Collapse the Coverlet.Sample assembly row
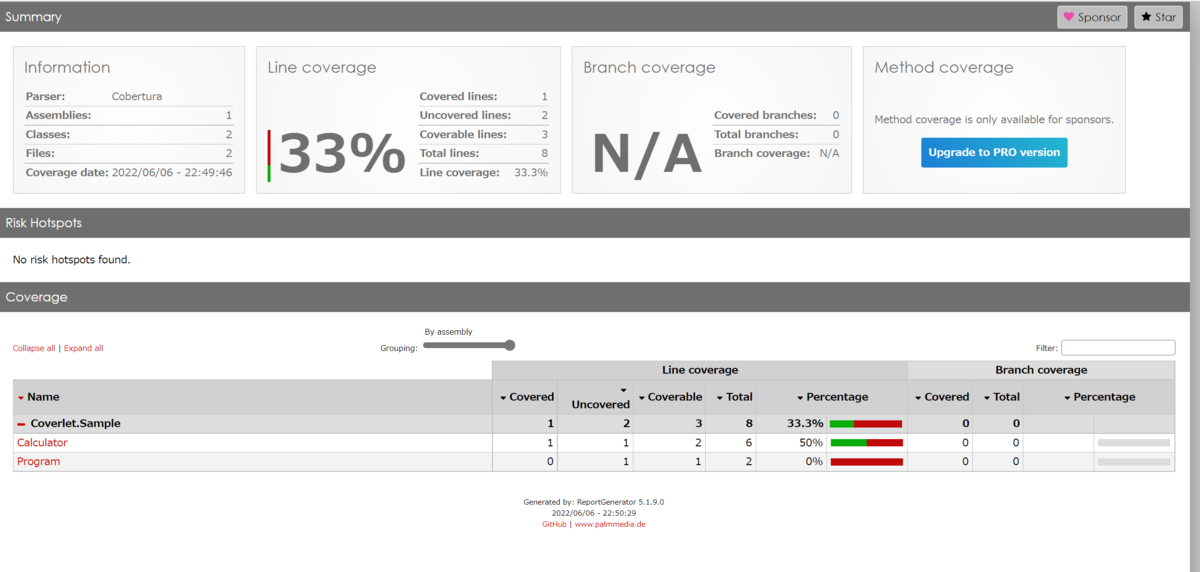Viewport: 1200px width, 572px height. 21,424
